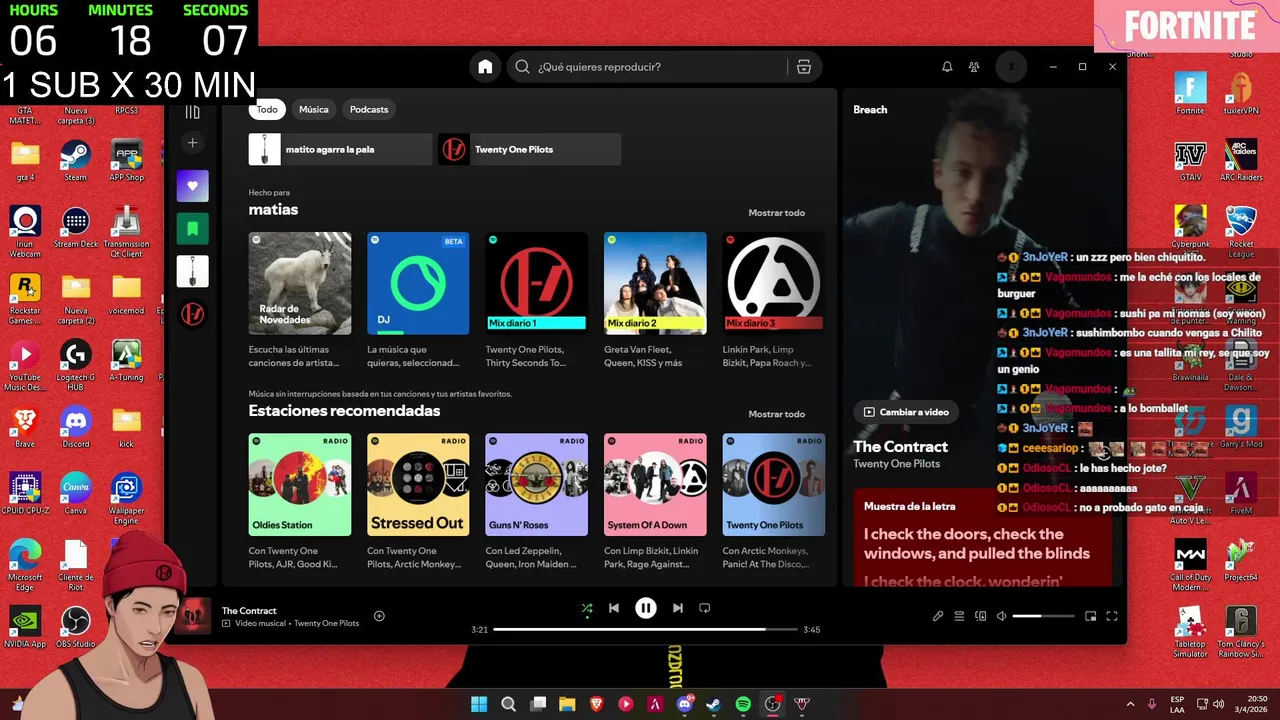Skip to previous track
The height and width of the screenshot is (720, 1280).
point(614,608)
